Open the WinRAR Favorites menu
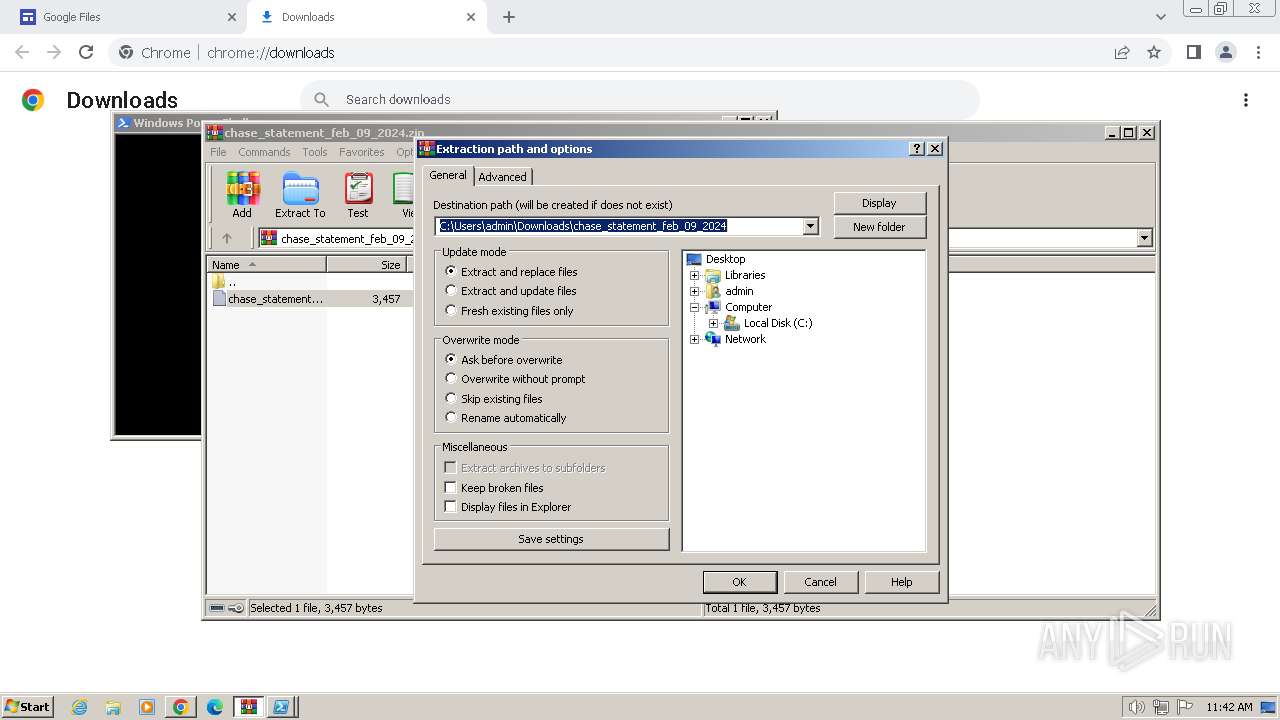The height and width of the screenshot is (720, 1280). (362, 152)
